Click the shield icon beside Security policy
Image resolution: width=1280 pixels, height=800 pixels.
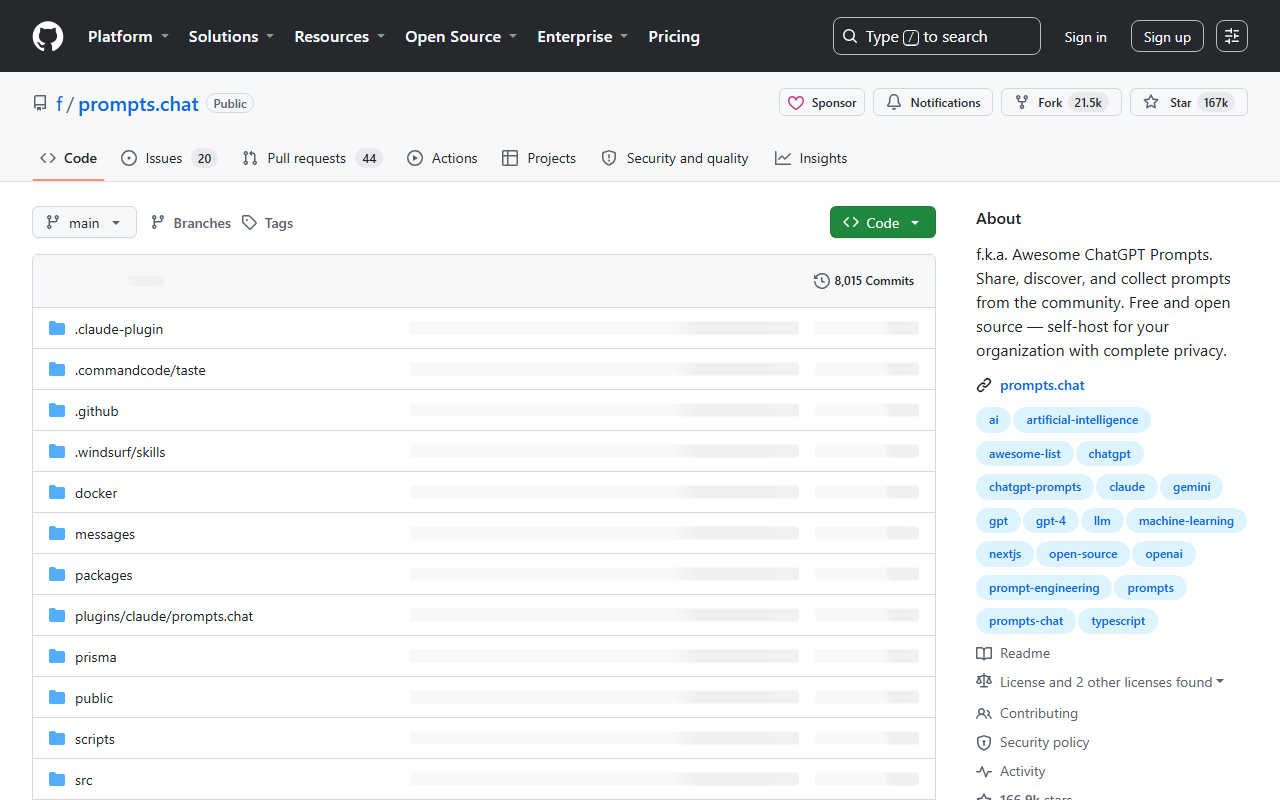coord(984,743)
